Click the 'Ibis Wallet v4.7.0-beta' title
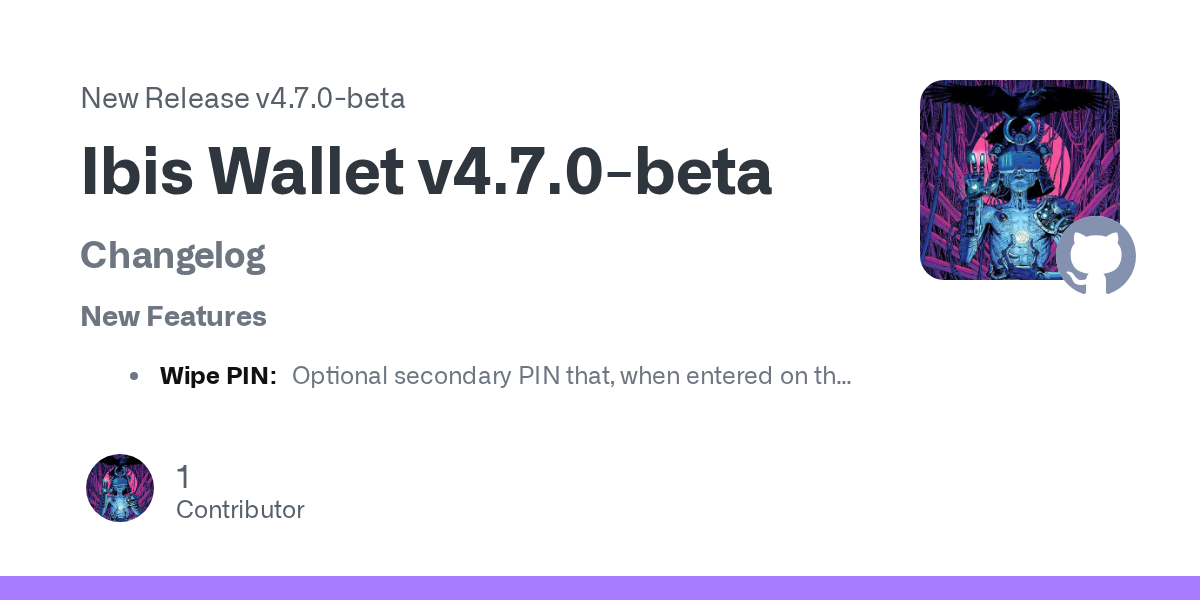This screenshot has height=600, width=1200. pyautogui.click(x=426, y=172)
